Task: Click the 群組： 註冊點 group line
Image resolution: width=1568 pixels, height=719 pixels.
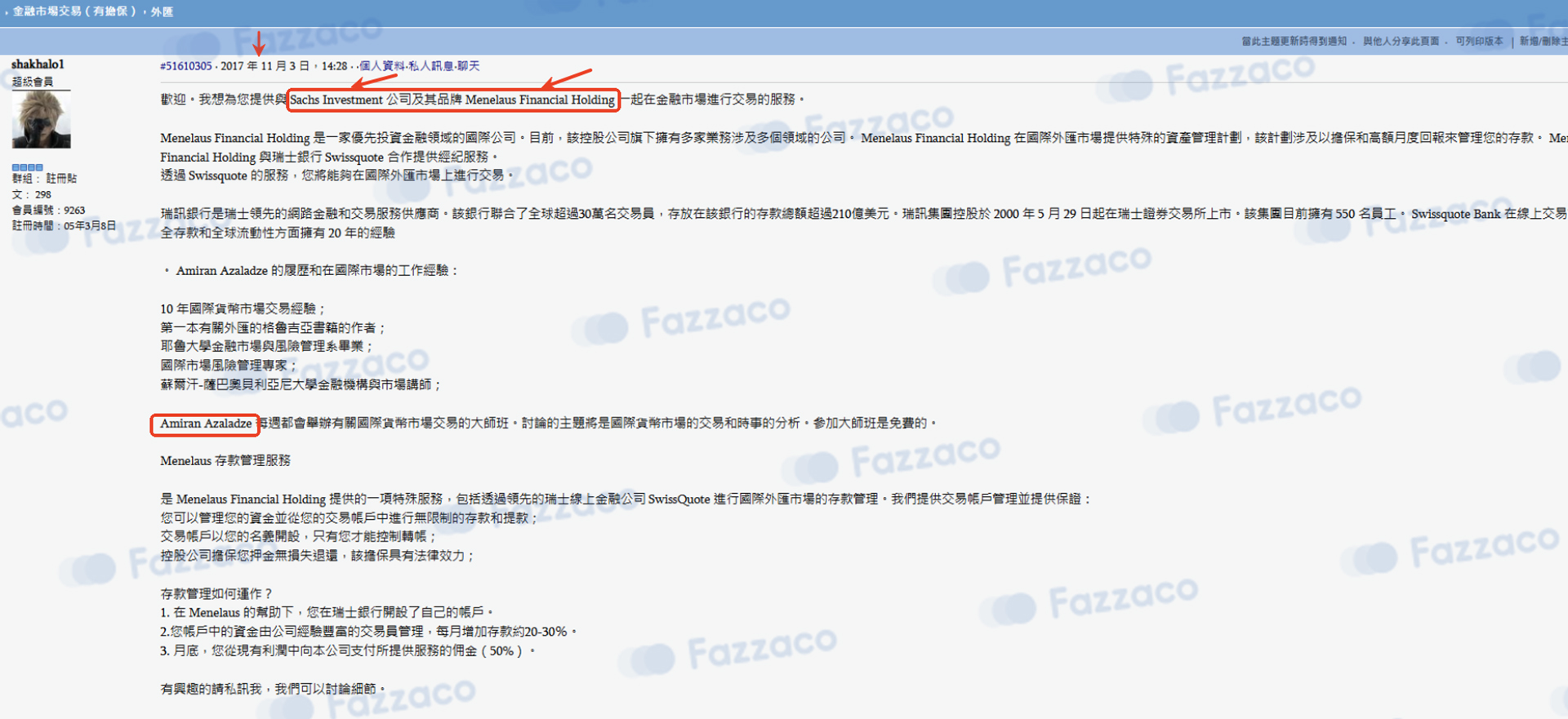Action: (44, 178)
